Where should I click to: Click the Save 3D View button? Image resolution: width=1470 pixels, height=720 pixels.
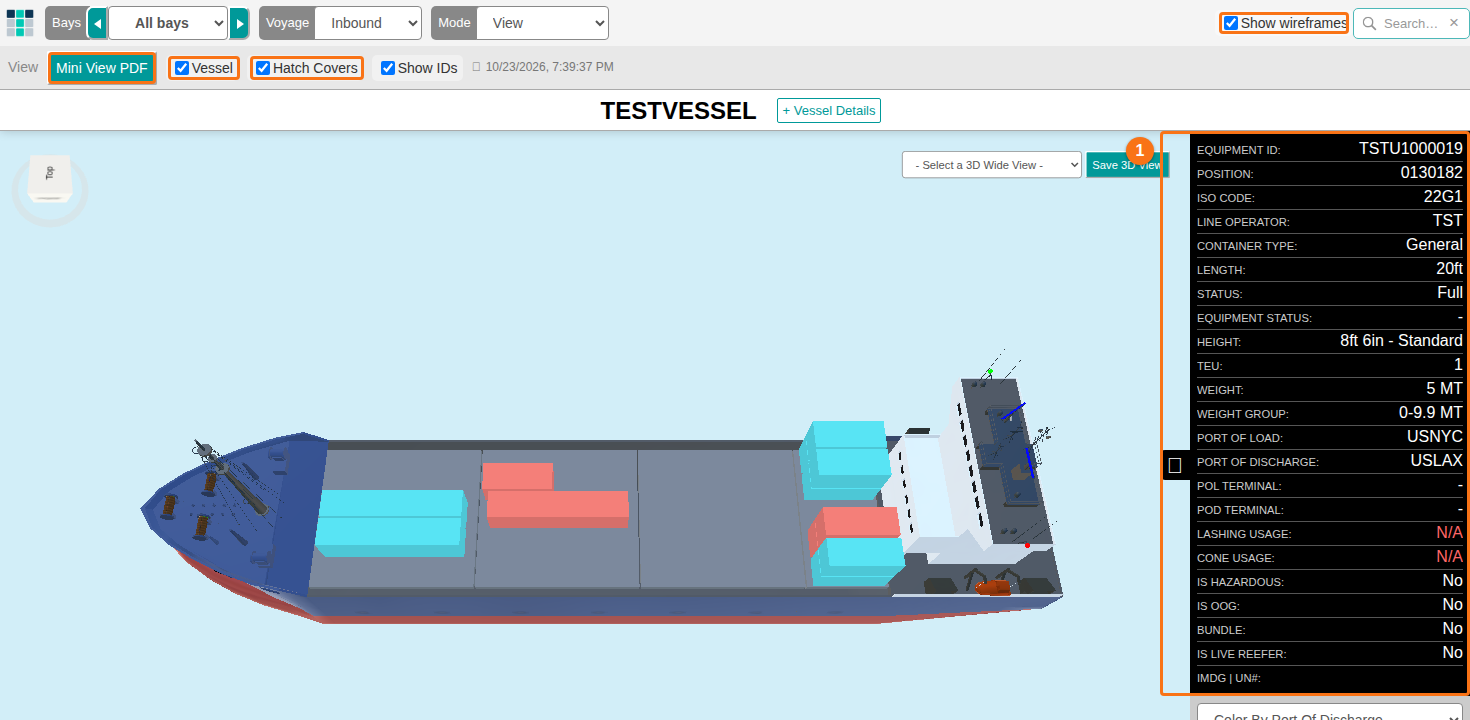1127,165
